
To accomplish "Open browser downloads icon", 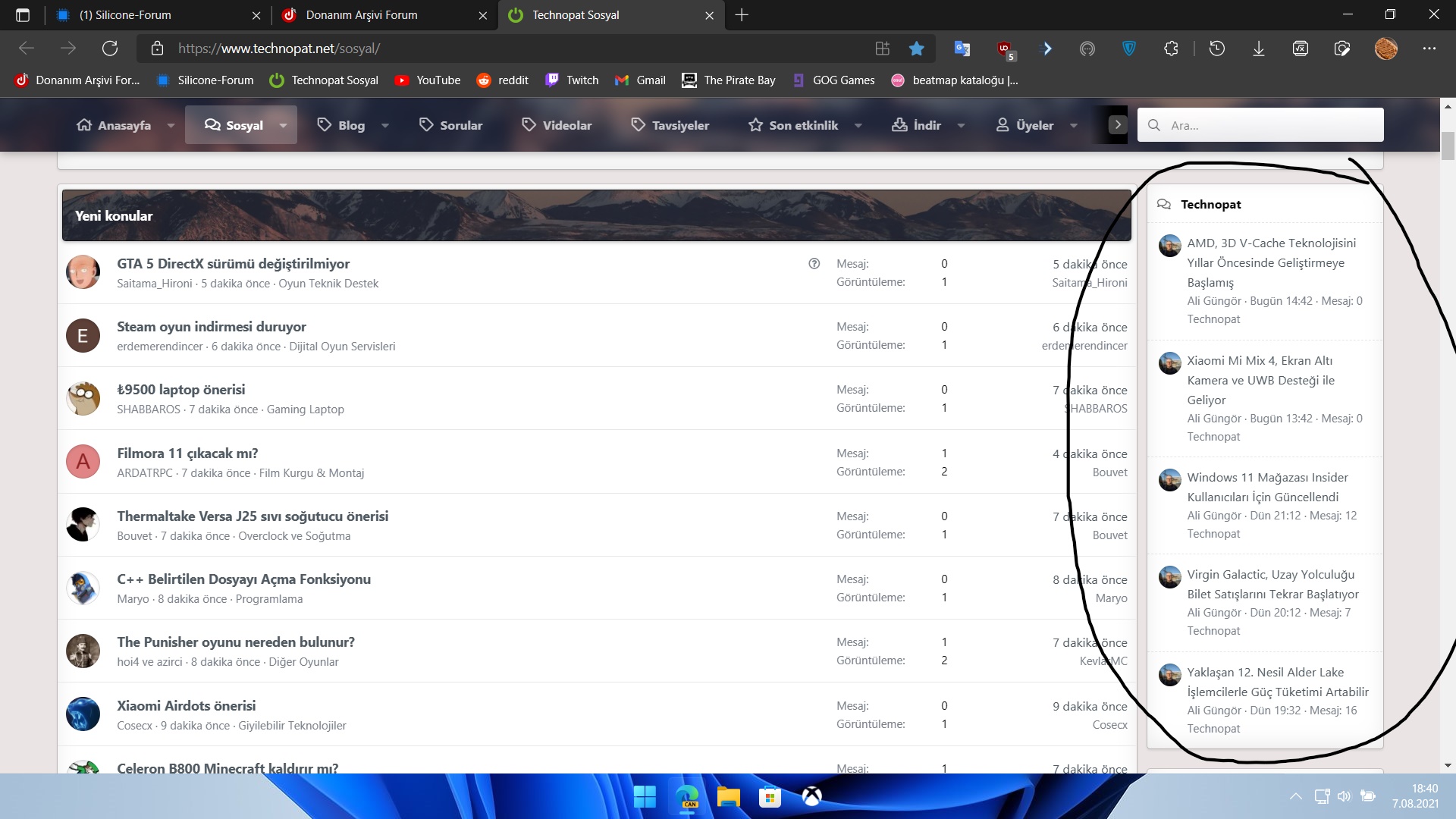I will tap(1259, 49).
